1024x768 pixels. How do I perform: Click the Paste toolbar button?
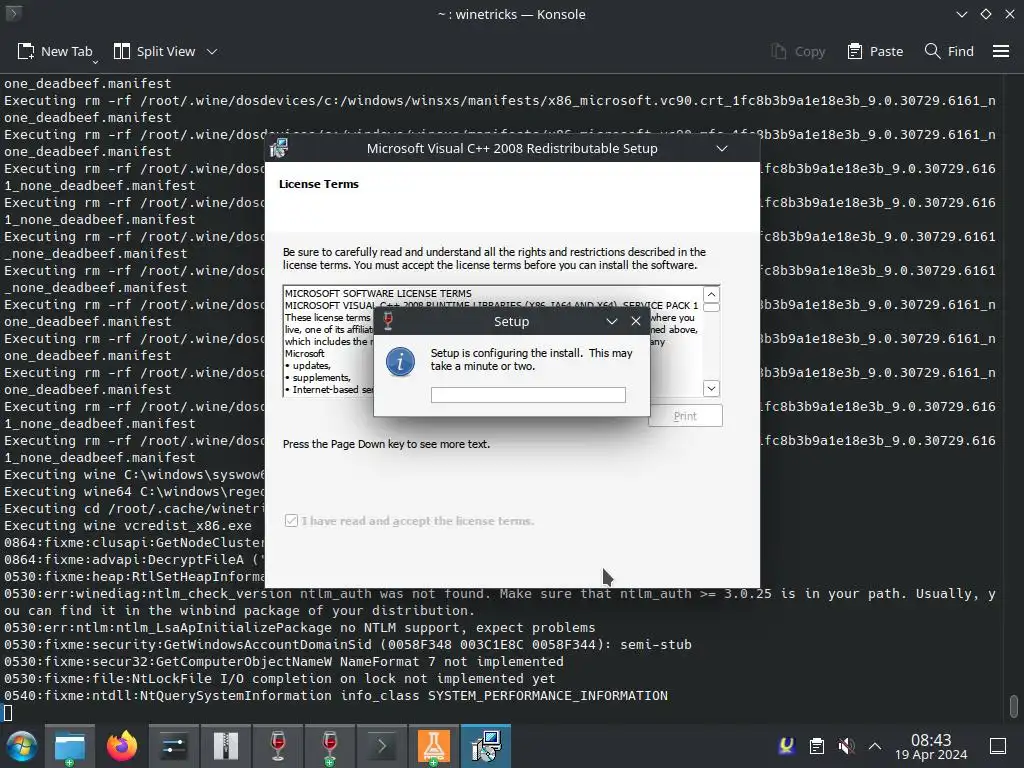coord(875,52)
